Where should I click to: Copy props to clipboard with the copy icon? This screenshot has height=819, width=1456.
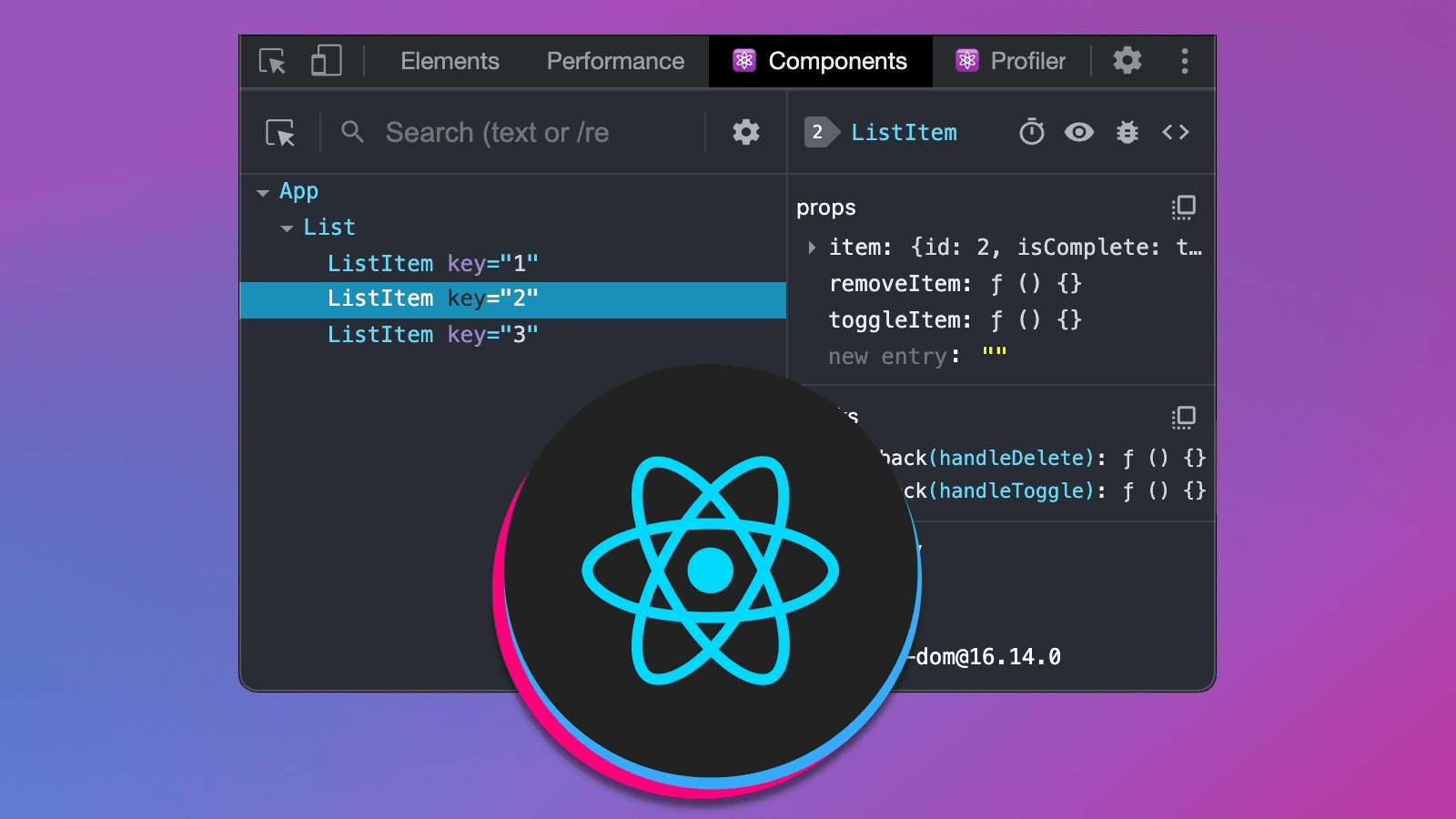pos(1184,207)
